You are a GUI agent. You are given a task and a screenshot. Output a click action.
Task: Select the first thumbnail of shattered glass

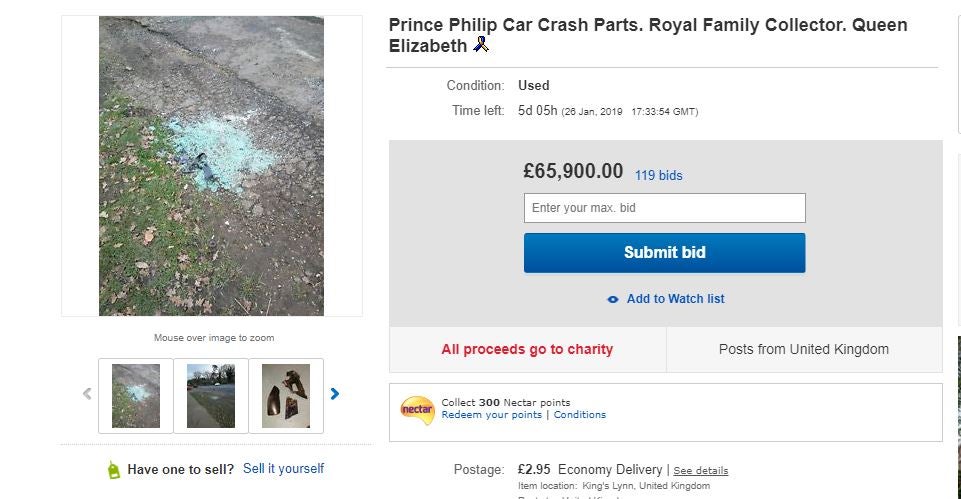coord(136,396)
